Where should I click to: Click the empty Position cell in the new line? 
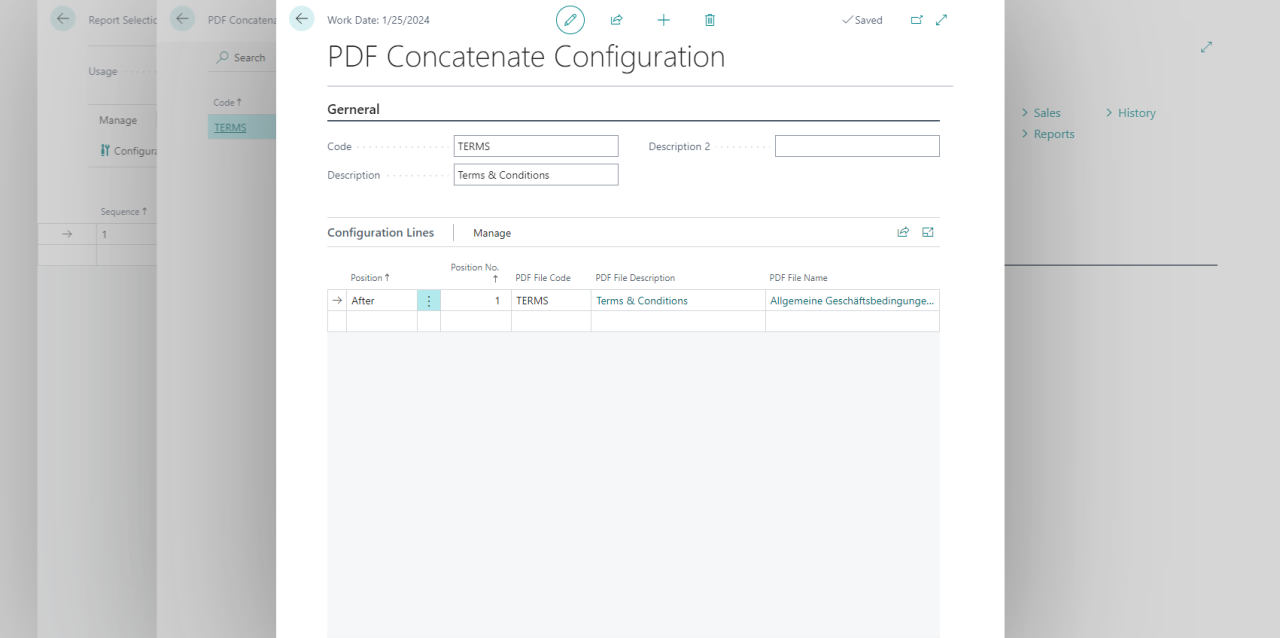click(x=382, y=321)
